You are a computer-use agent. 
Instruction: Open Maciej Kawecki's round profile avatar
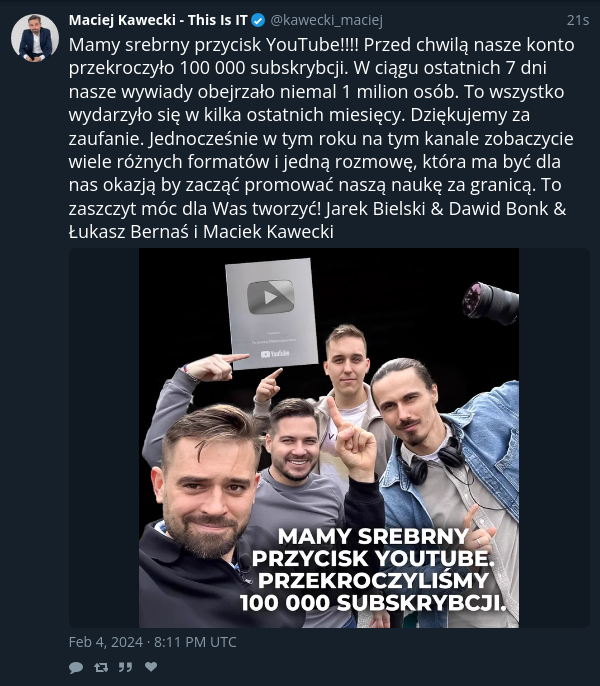[x=35, y=38]
